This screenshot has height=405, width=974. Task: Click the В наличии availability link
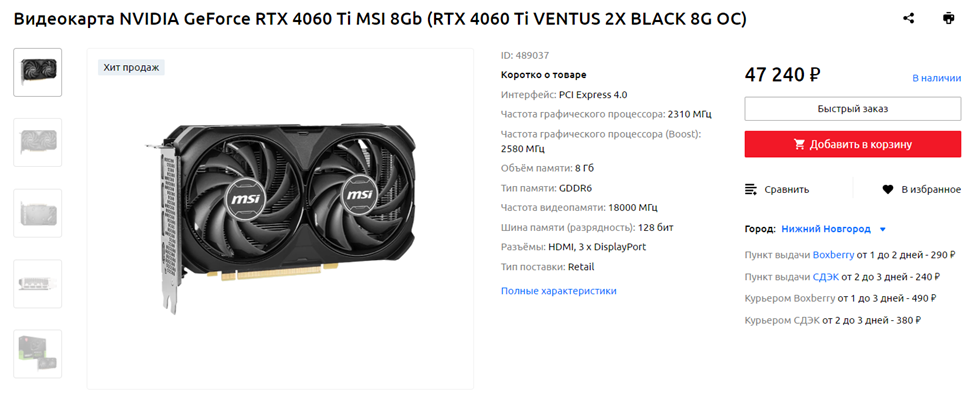937,78
